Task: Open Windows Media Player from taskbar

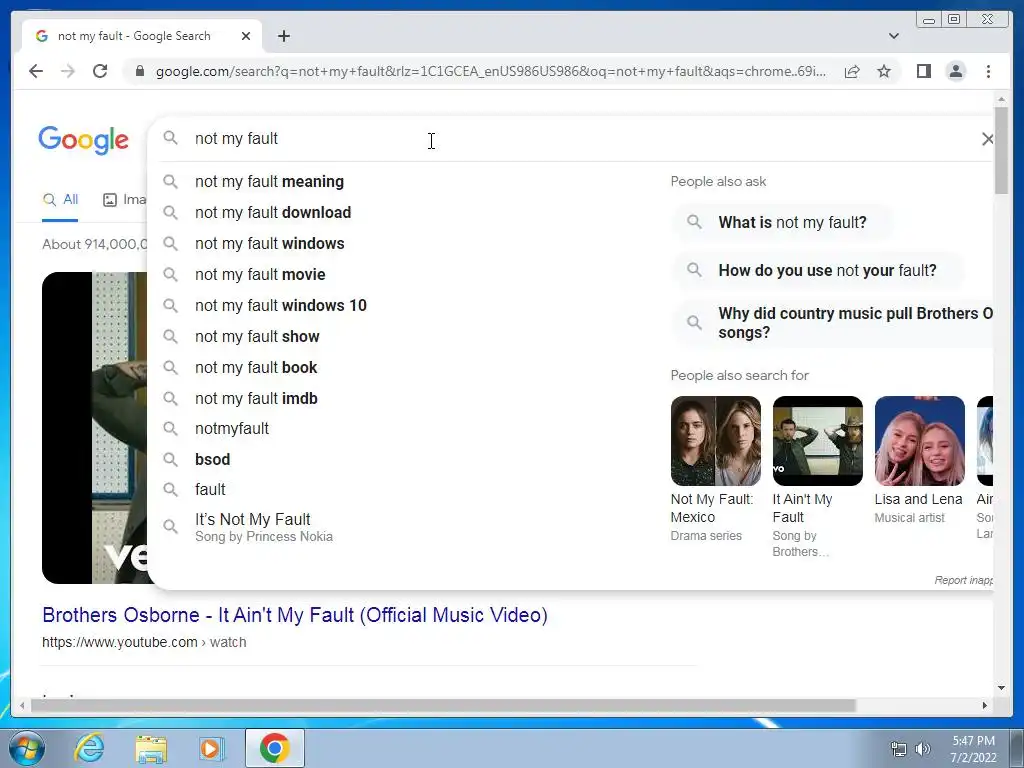Action: (211, 748)
